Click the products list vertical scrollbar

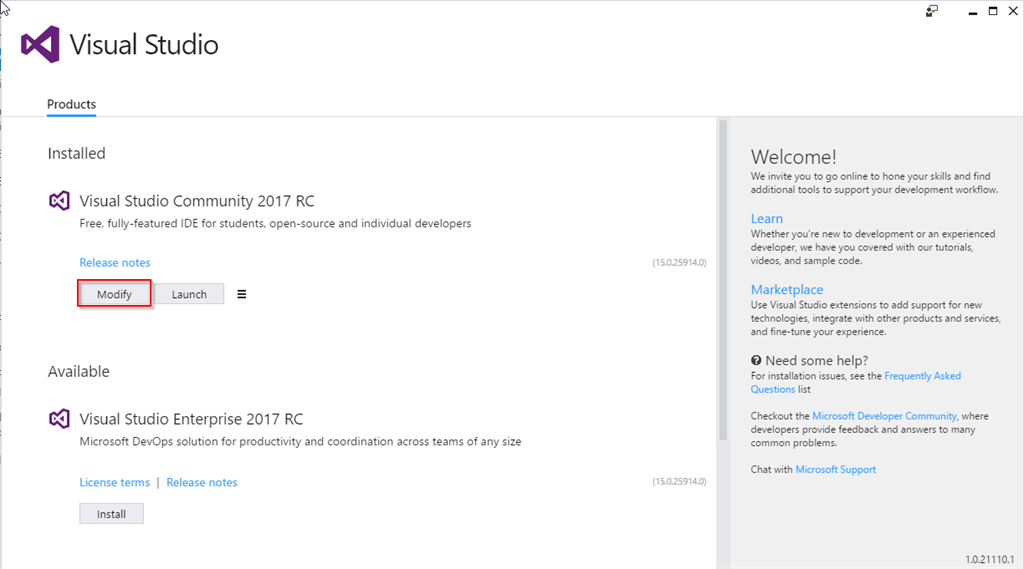(723, 280)
